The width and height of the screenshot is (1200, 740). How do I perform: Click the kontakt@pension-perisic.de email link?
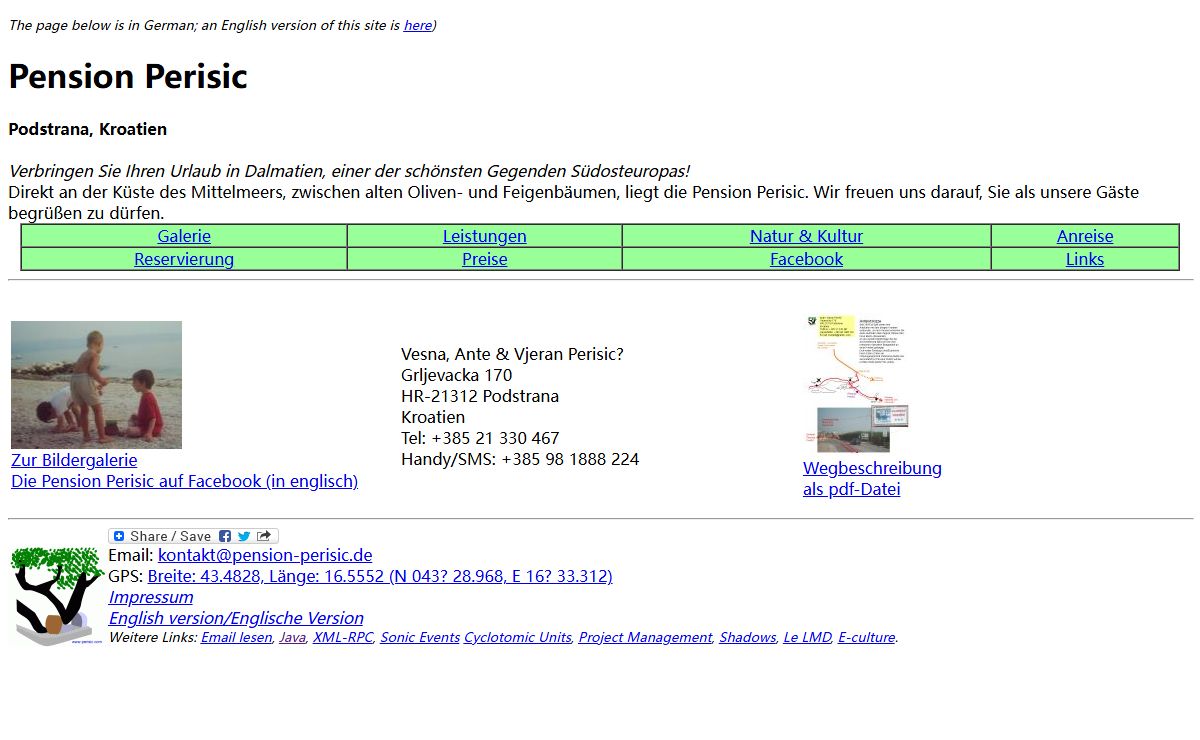[265, 555]
